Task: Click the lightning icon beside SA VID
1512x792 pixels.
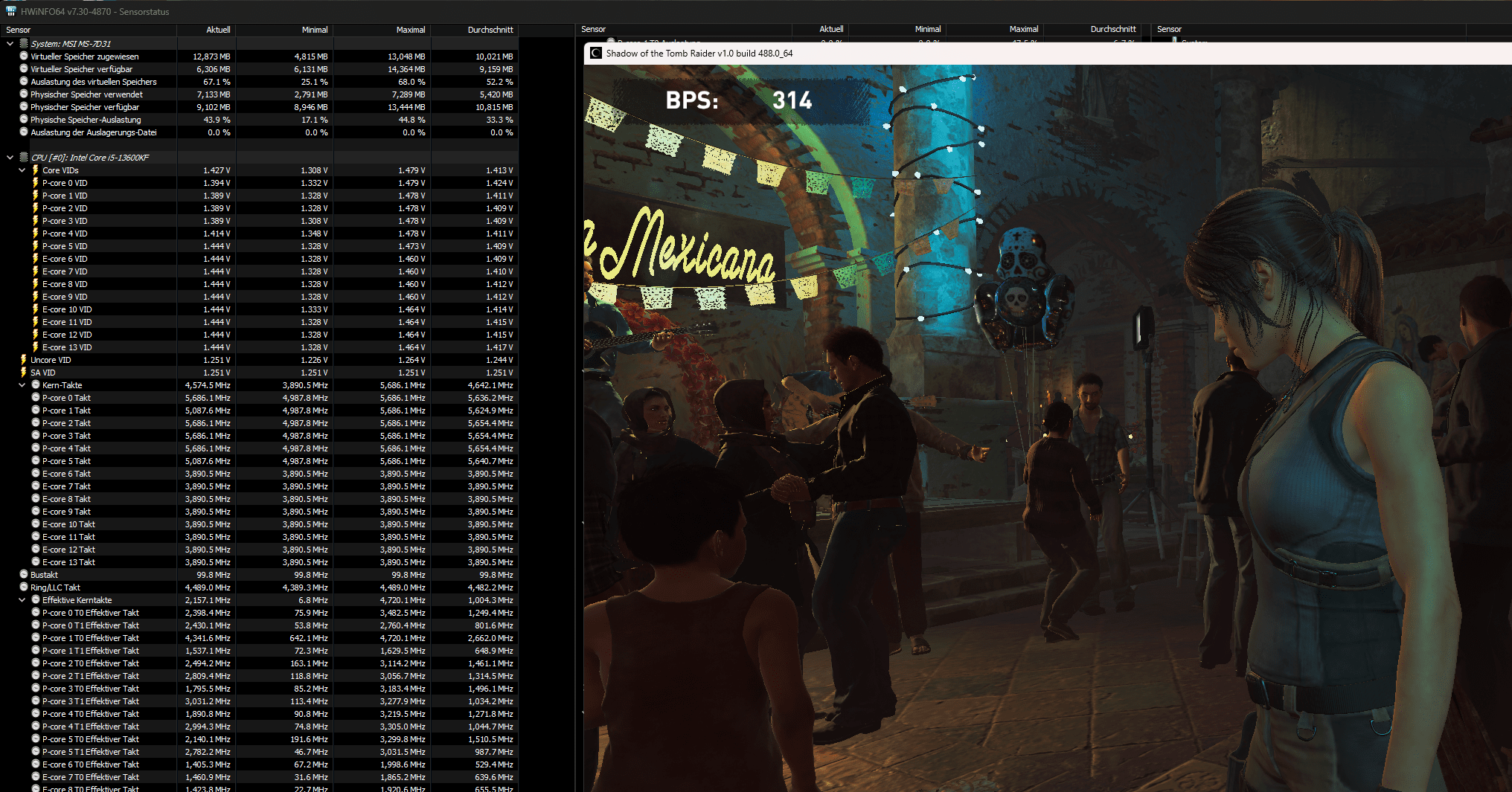Action: tap(24, 372)
